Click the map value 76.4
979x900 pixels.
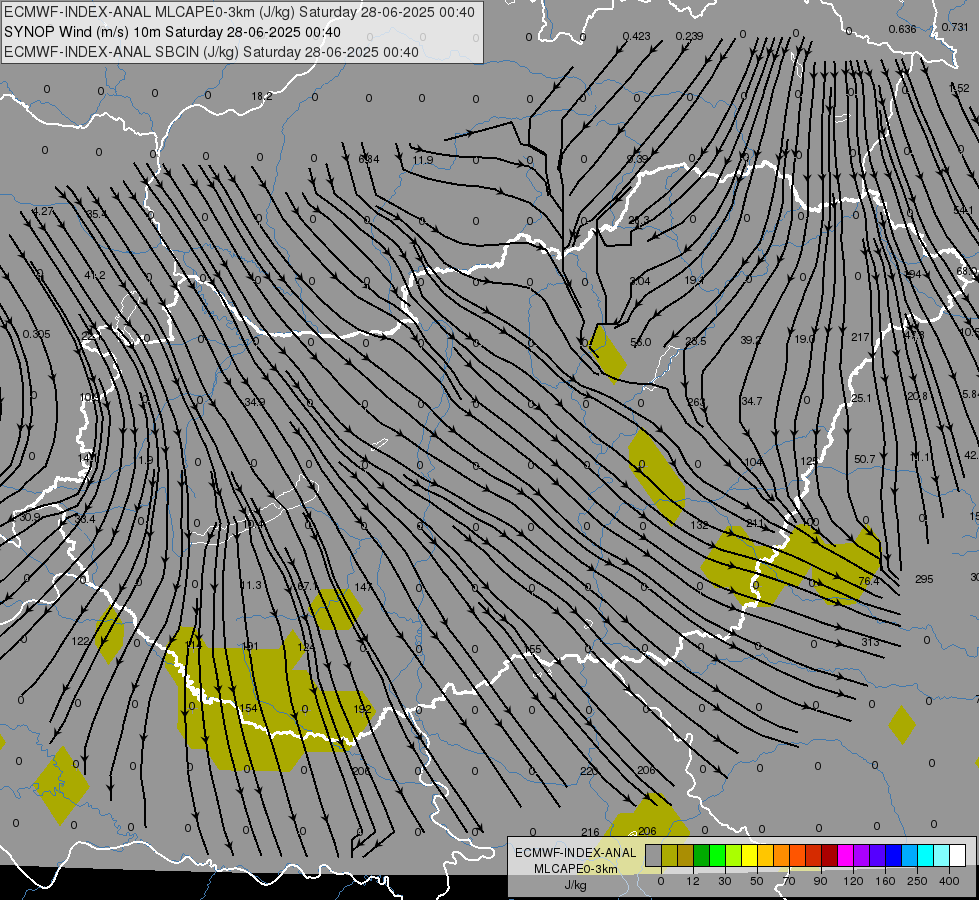click(x=868, y=581)
